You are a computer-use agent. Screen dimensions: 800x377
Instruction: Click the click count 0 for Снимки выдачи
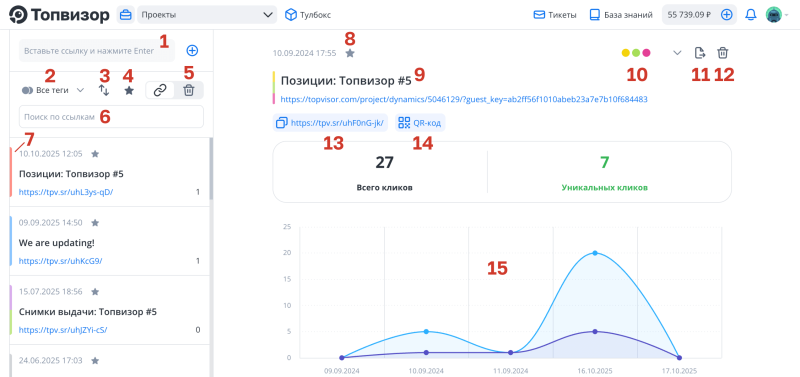(198, 330)
